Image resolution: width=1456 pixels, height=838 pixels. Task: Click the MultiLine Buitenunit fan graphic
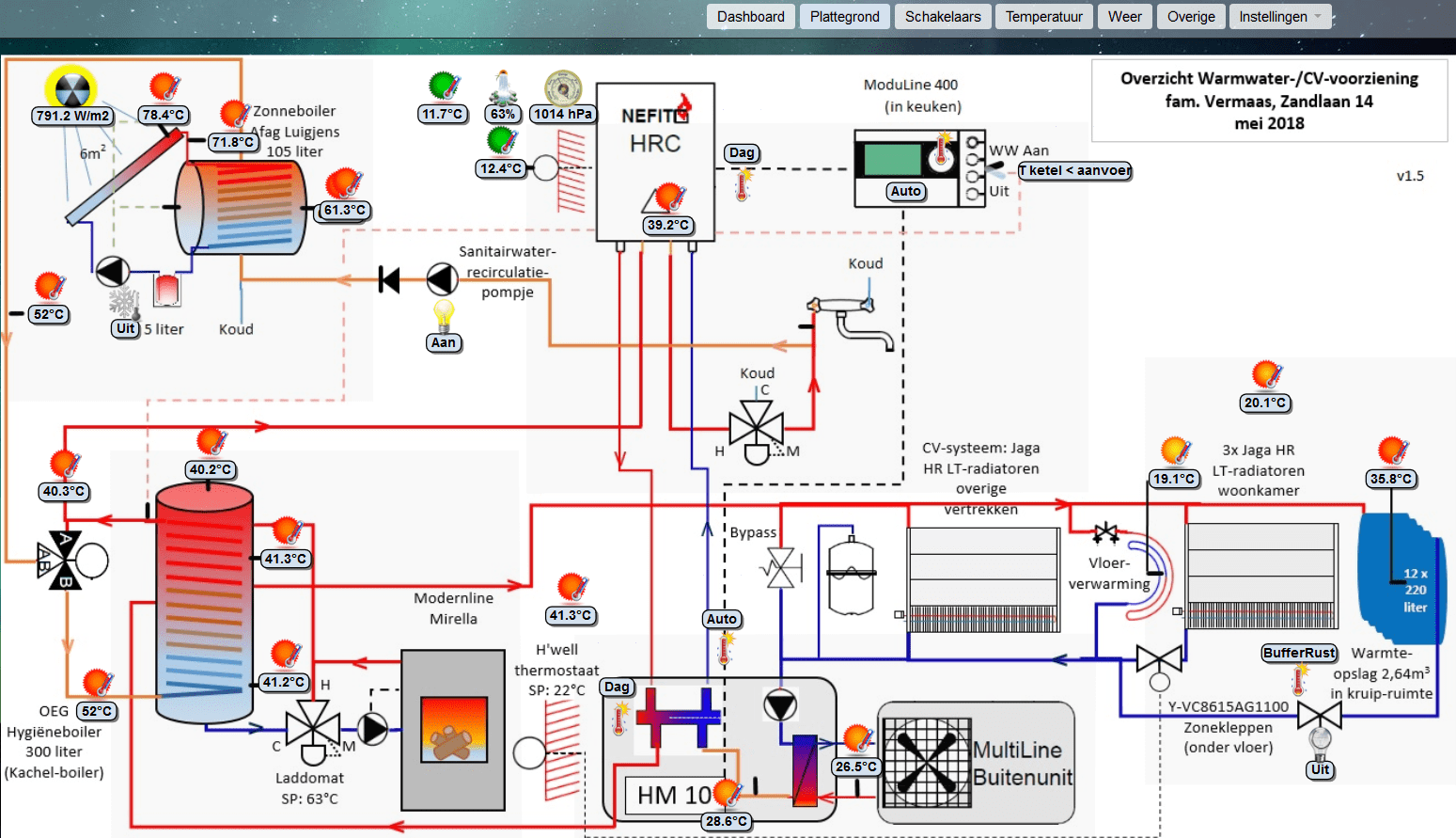(926, 761)
